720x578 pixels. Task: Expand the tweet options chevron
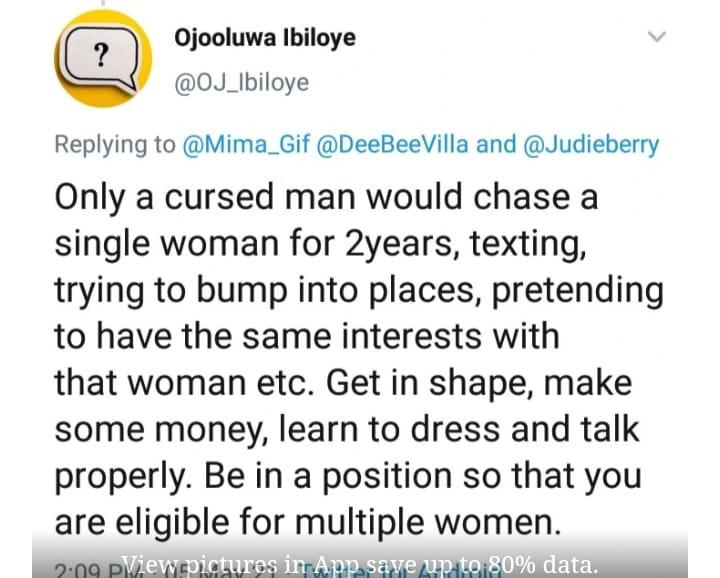(x=656, y=37)
